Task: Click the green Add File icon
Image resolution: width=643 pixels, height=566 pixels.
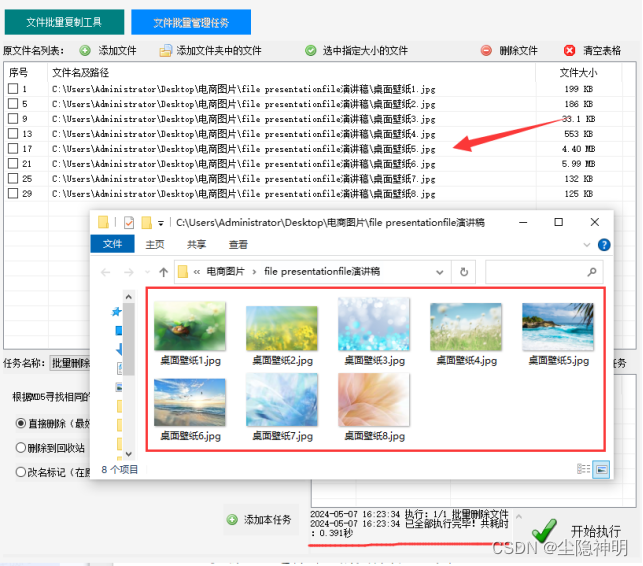Action: [x=85, y=50]
